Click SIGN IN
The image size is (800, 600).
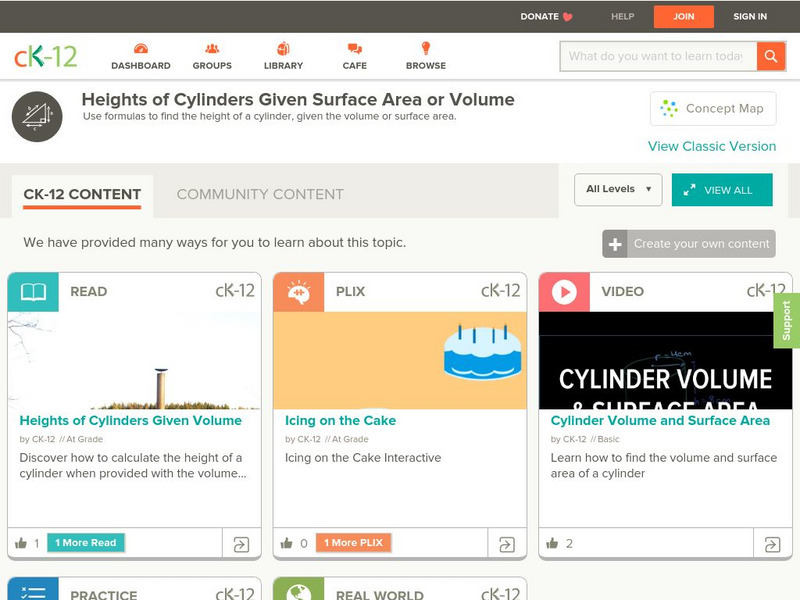point(750,16)
